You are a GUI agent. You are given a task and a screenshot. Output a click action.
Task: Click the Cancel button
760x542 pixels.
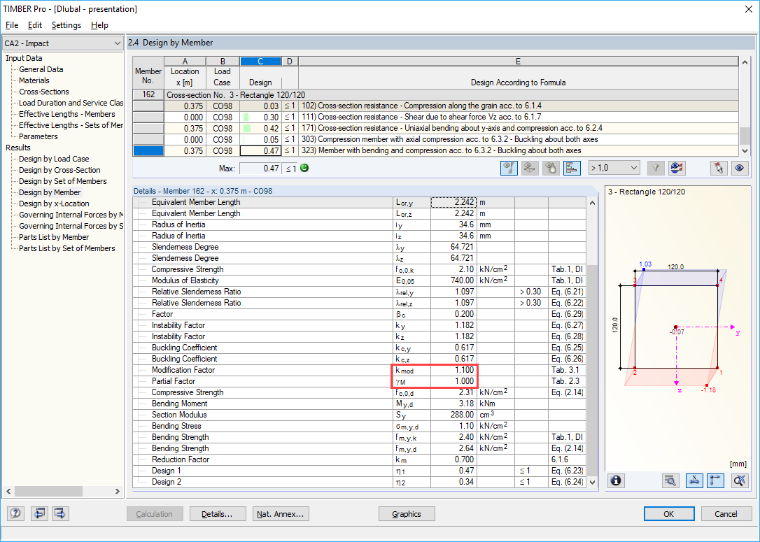click(x=726, y=514)
